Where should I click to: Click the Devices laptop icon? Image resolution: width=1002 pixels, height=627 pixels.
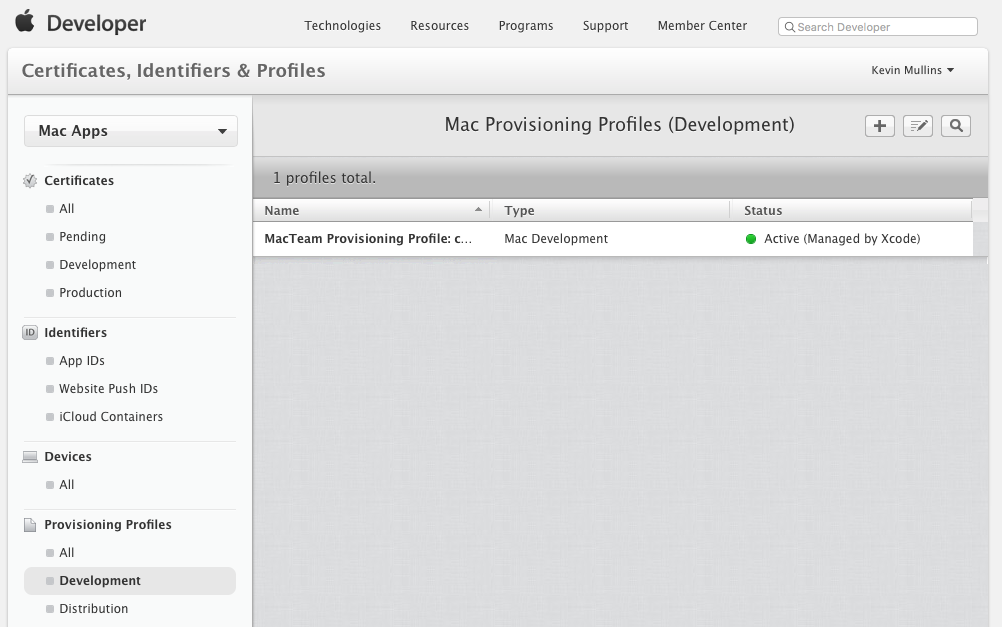pyautogui.click(x=30, y=457)
